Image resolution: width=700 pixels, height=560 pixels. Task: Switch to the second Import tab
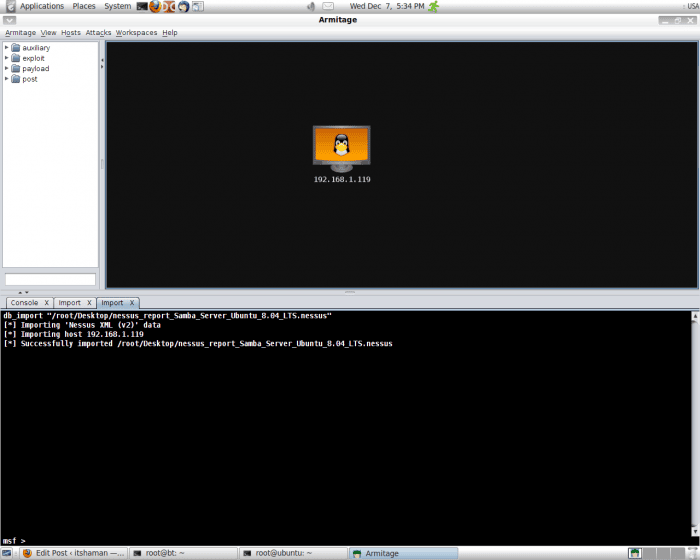tap(112, 303)
